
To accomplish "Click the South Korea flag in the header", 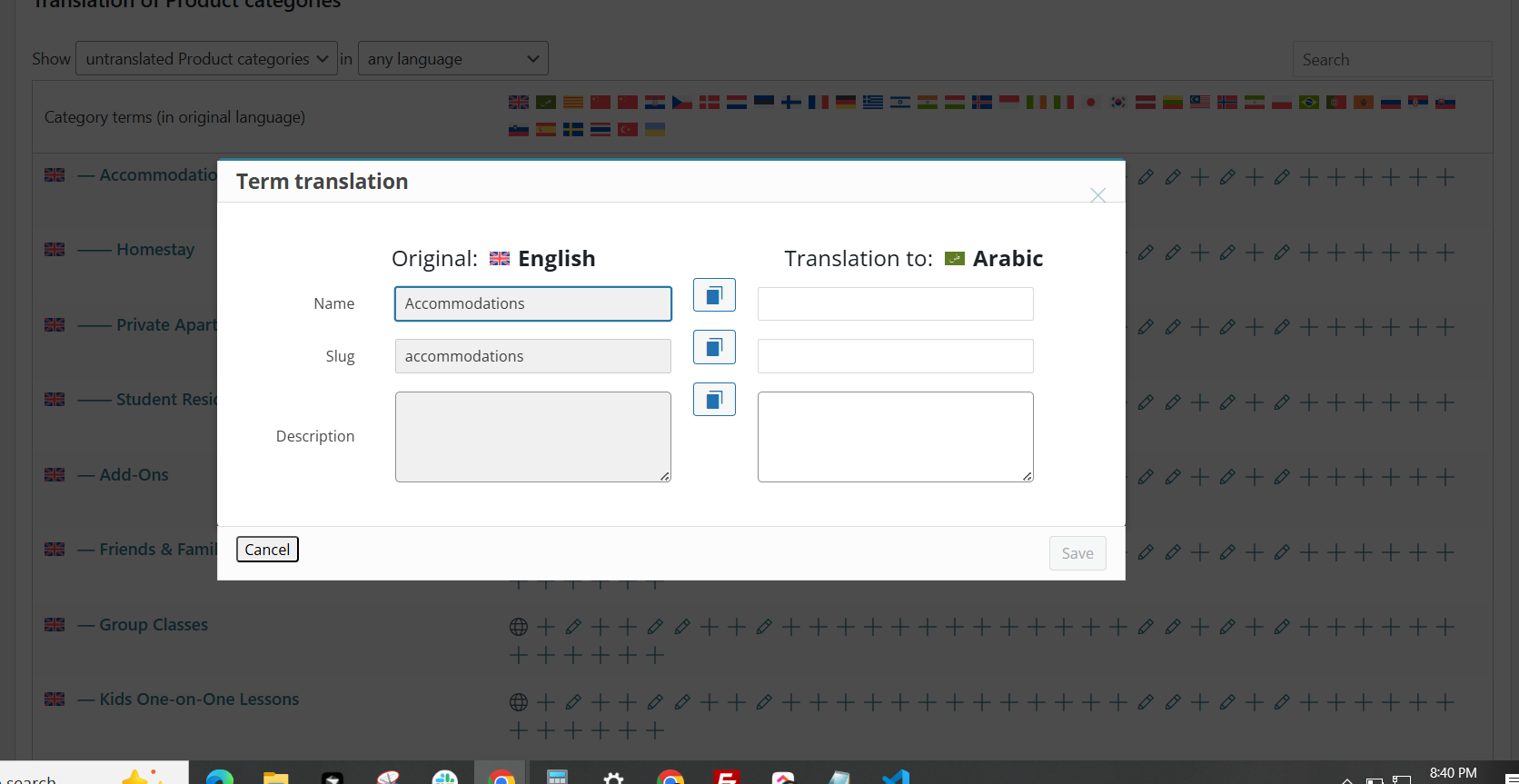I will click(x=1118, y=103).
